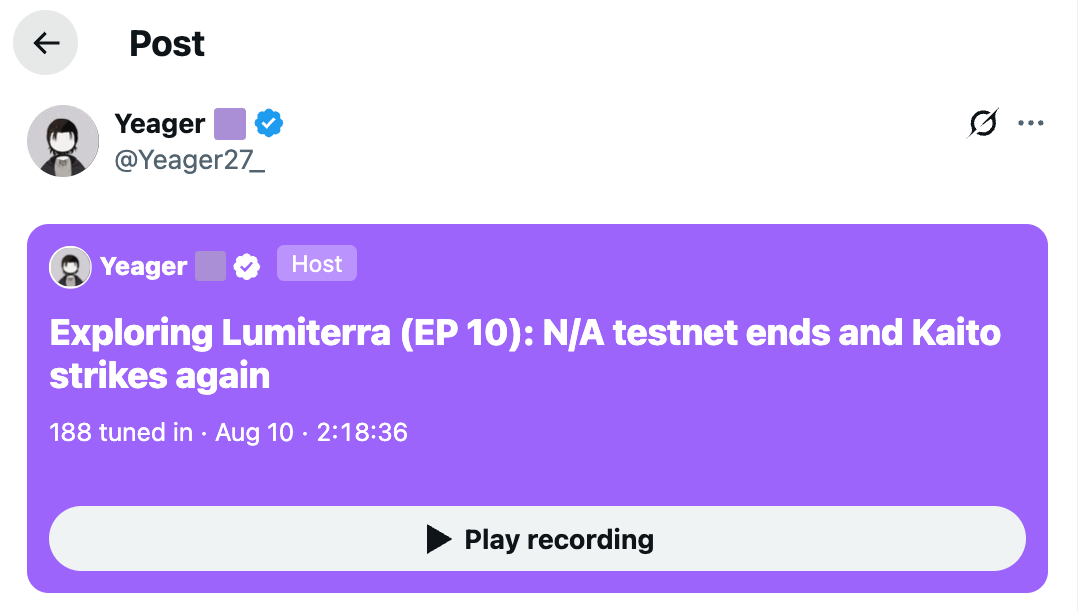Viewport: 1080px width, 612px height.
Task: Click the Post page heading
Action: pos(167,44)
